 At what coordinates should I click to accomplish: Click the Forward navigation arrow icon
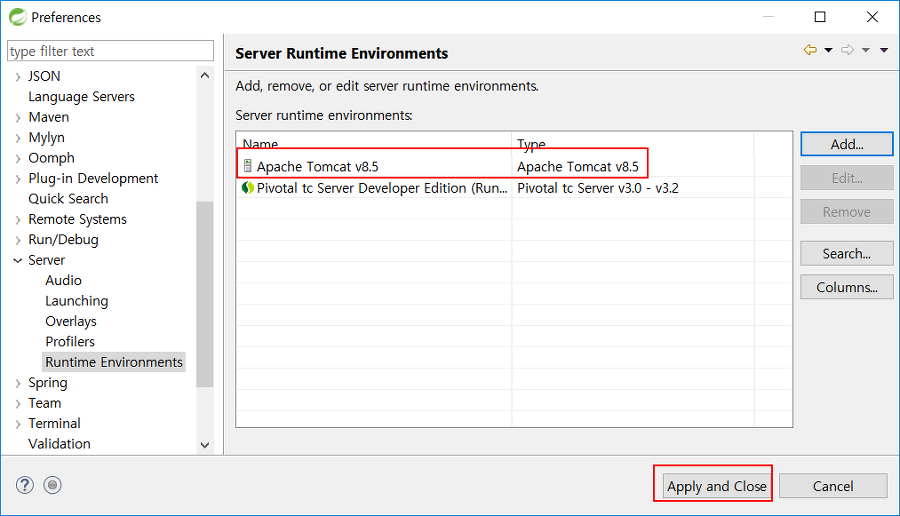pos(847,50)
